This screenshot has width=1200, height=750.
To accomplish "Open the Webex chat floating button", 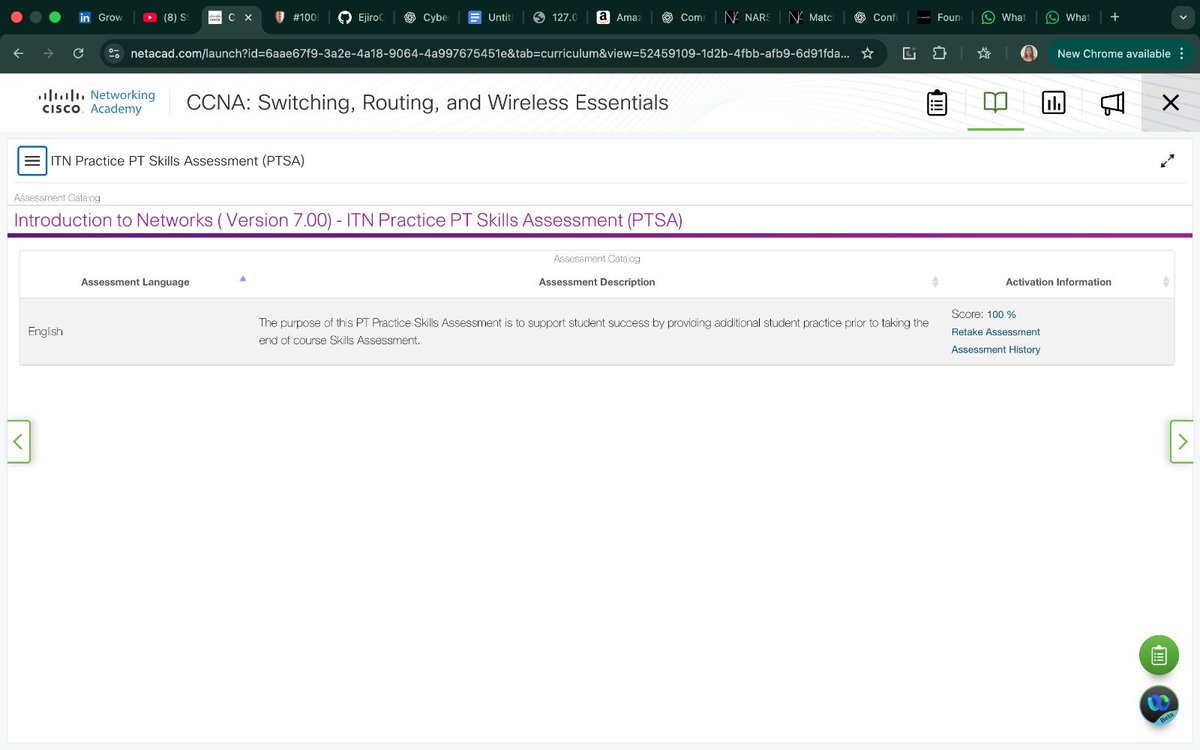I will point(1159,705).
